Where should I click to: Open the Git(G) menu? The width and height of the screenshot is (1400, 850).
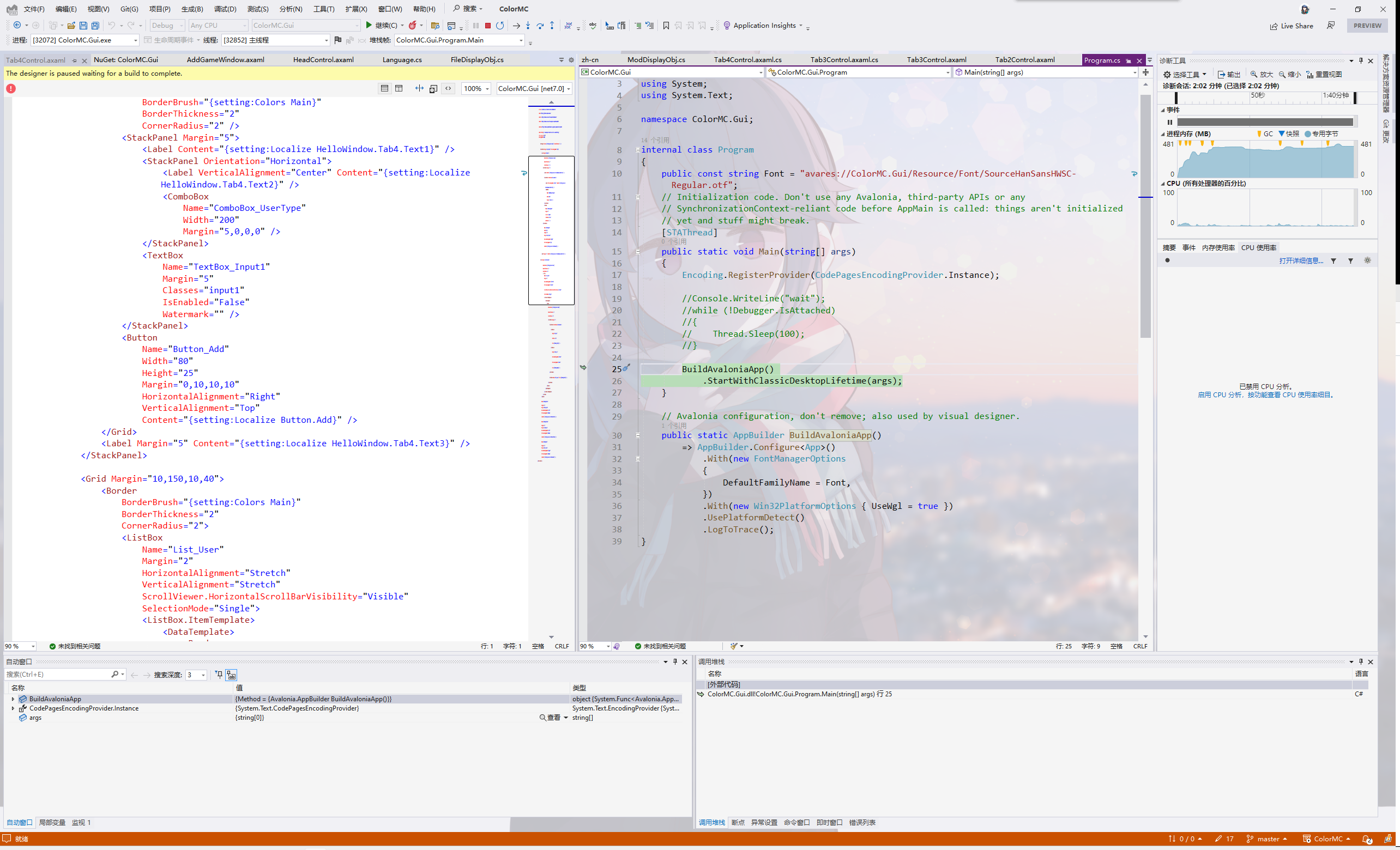[129, 9]
